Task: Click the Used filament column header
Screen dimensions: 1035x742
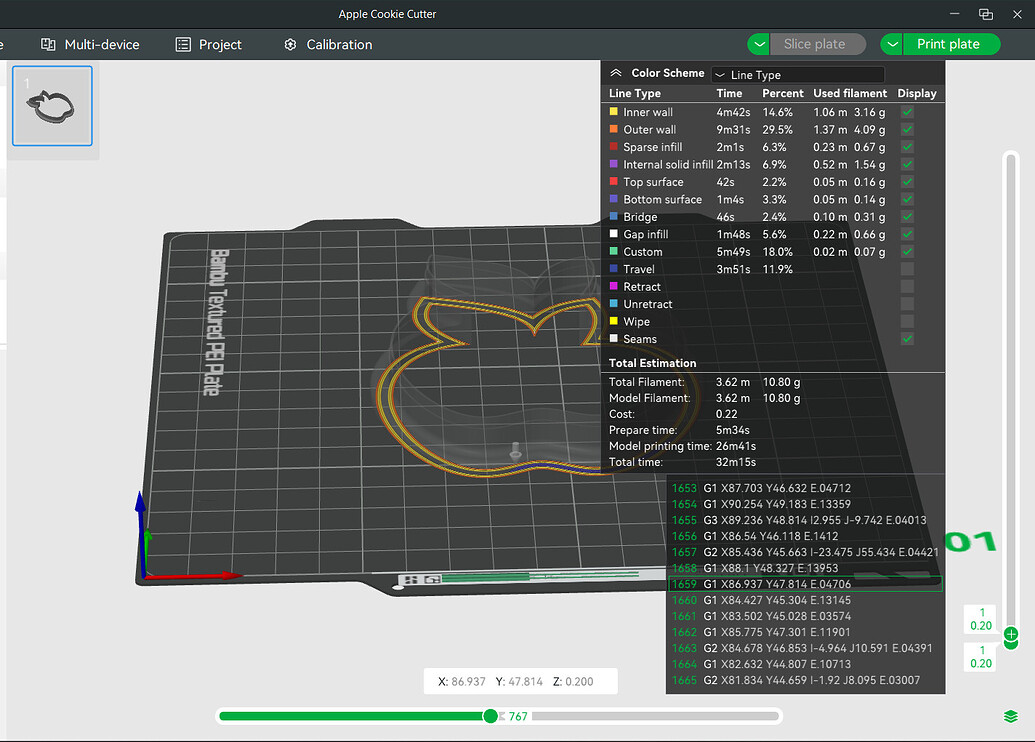Action: click(x=850, y=93)
